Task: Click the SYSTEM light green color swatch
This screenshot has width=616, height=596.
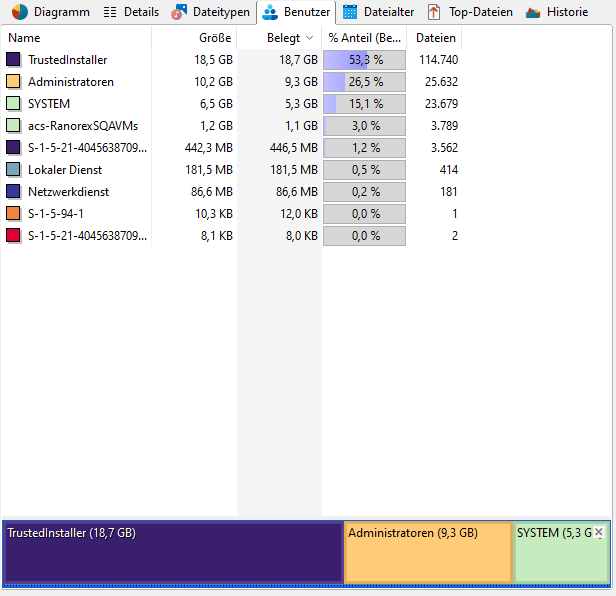Action: pyautogui.click(x=13, y=104)
